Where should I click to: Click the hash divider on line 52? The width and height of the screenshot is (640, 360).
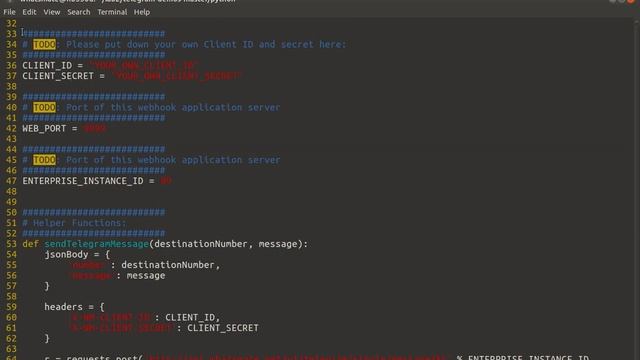coord(94,233)
